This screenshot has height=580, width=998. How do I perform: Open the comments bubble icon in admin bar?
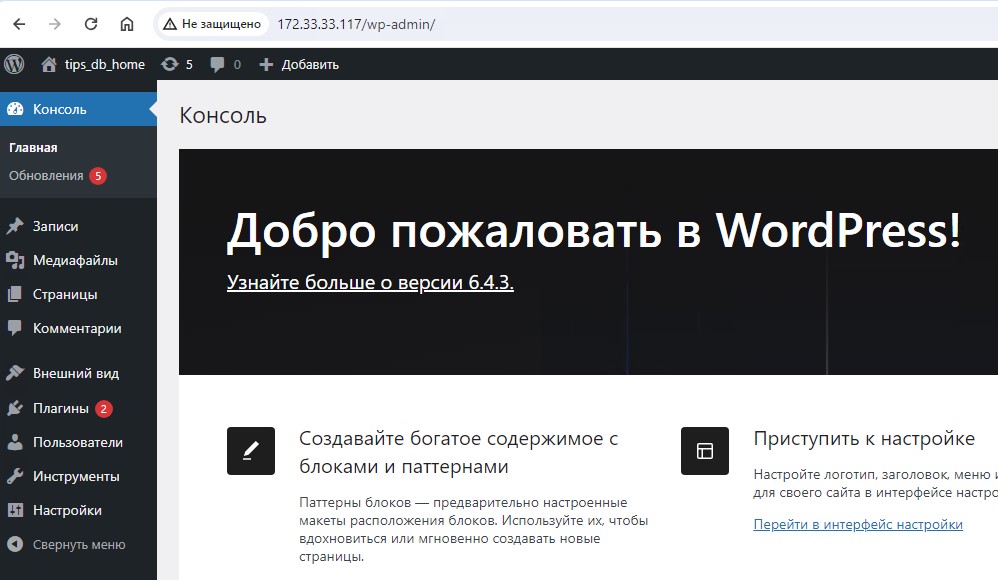point(217,65)
